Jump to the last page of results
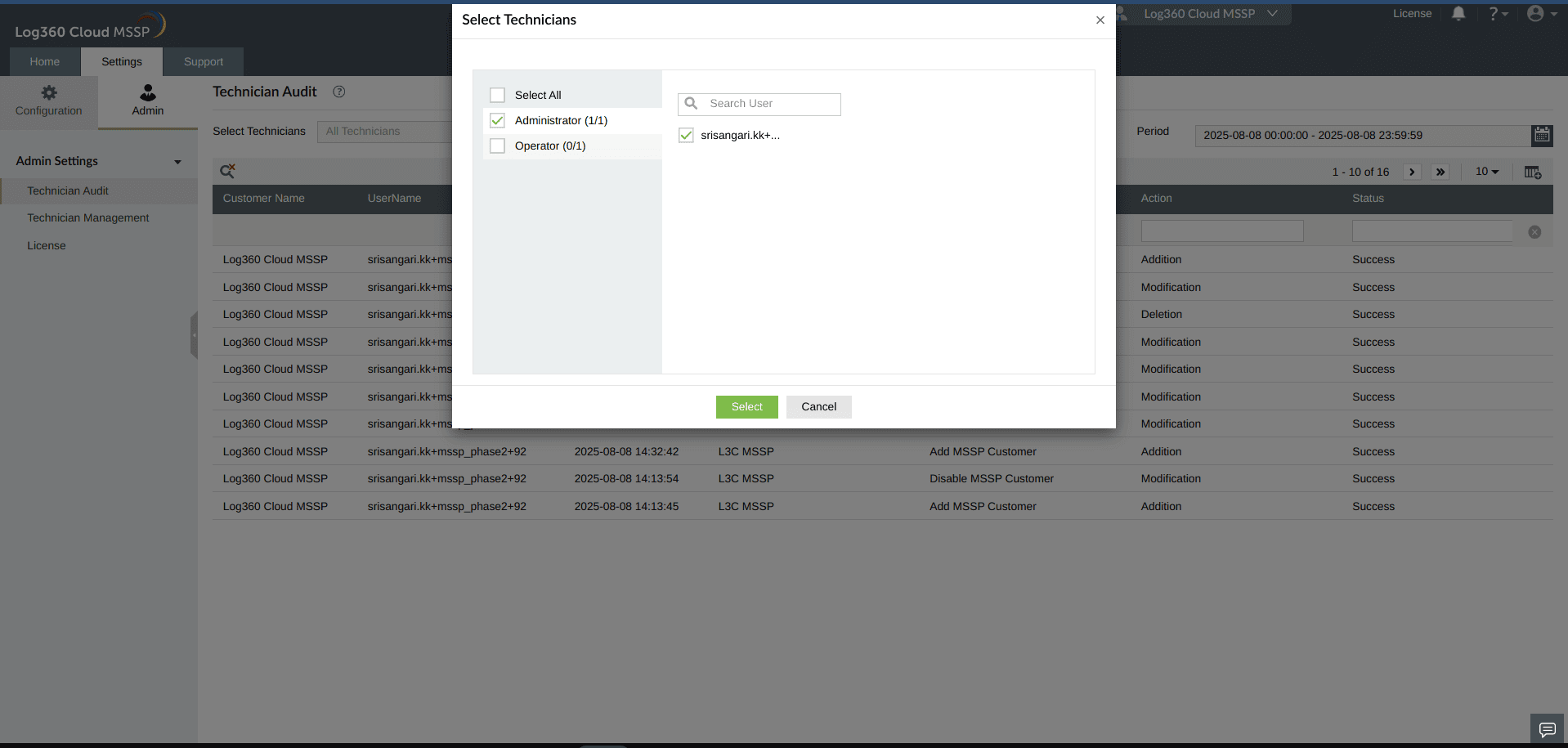This screenshot has width=1568, height=748. (1440, 172)
